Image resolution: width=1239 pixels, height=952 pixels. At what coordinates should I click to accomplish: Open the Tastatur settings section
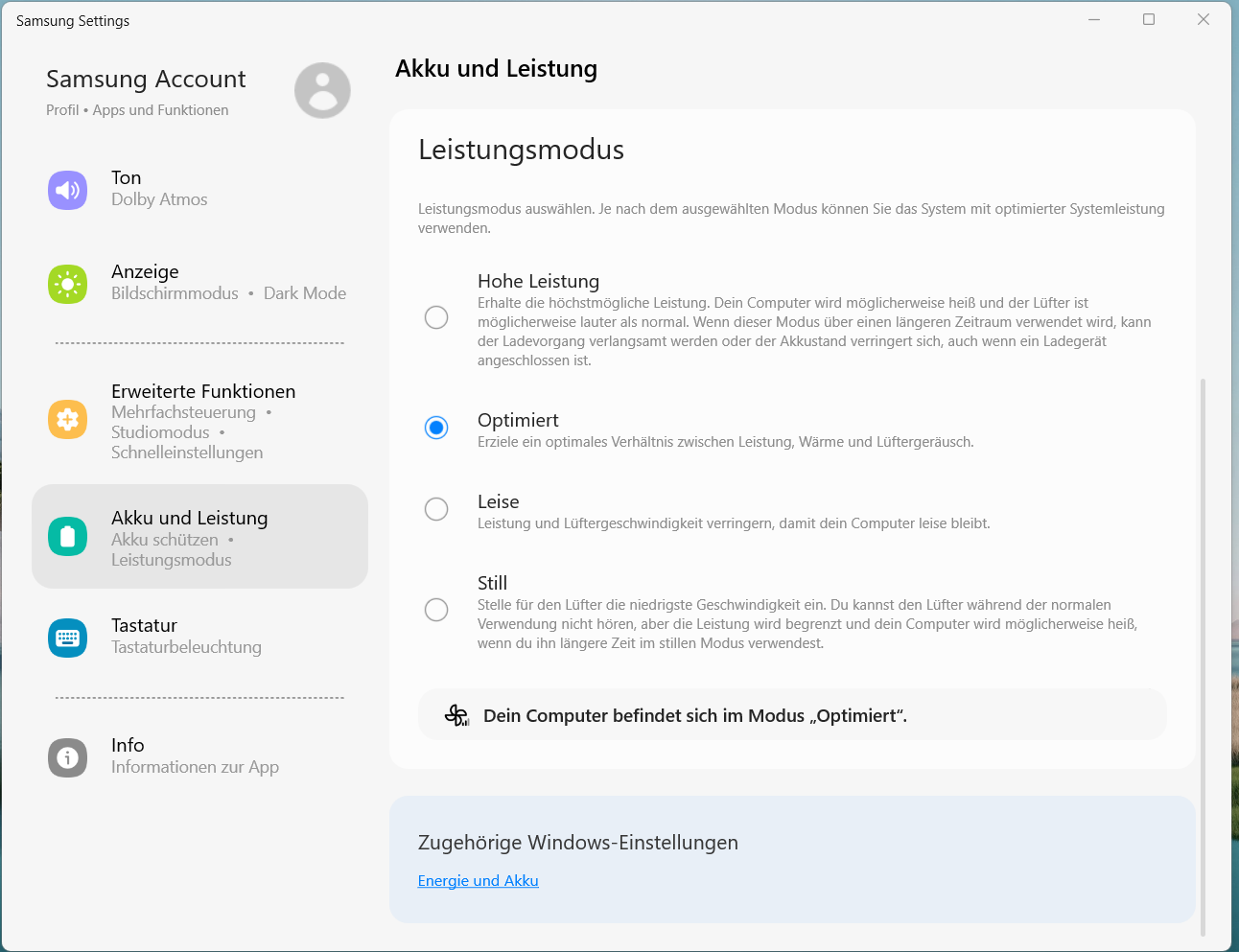pyautogui.click(x=199, y=637)
